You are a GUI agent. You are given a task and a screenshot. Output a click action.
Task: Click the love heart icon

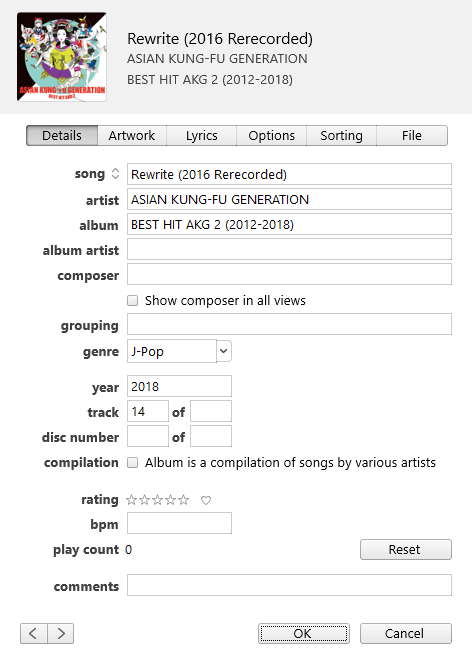pyautogui.click(x=206, y=500)
